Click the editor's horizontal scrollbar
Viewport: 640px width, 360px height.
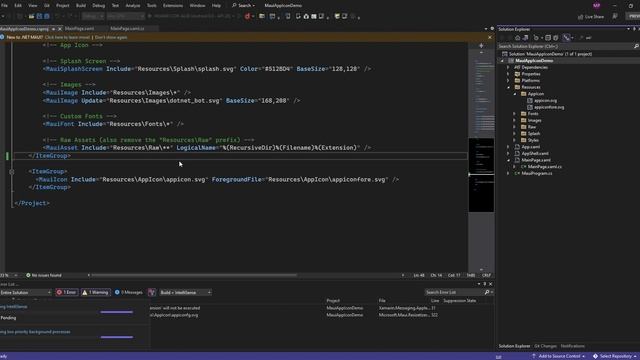[194, 276]
